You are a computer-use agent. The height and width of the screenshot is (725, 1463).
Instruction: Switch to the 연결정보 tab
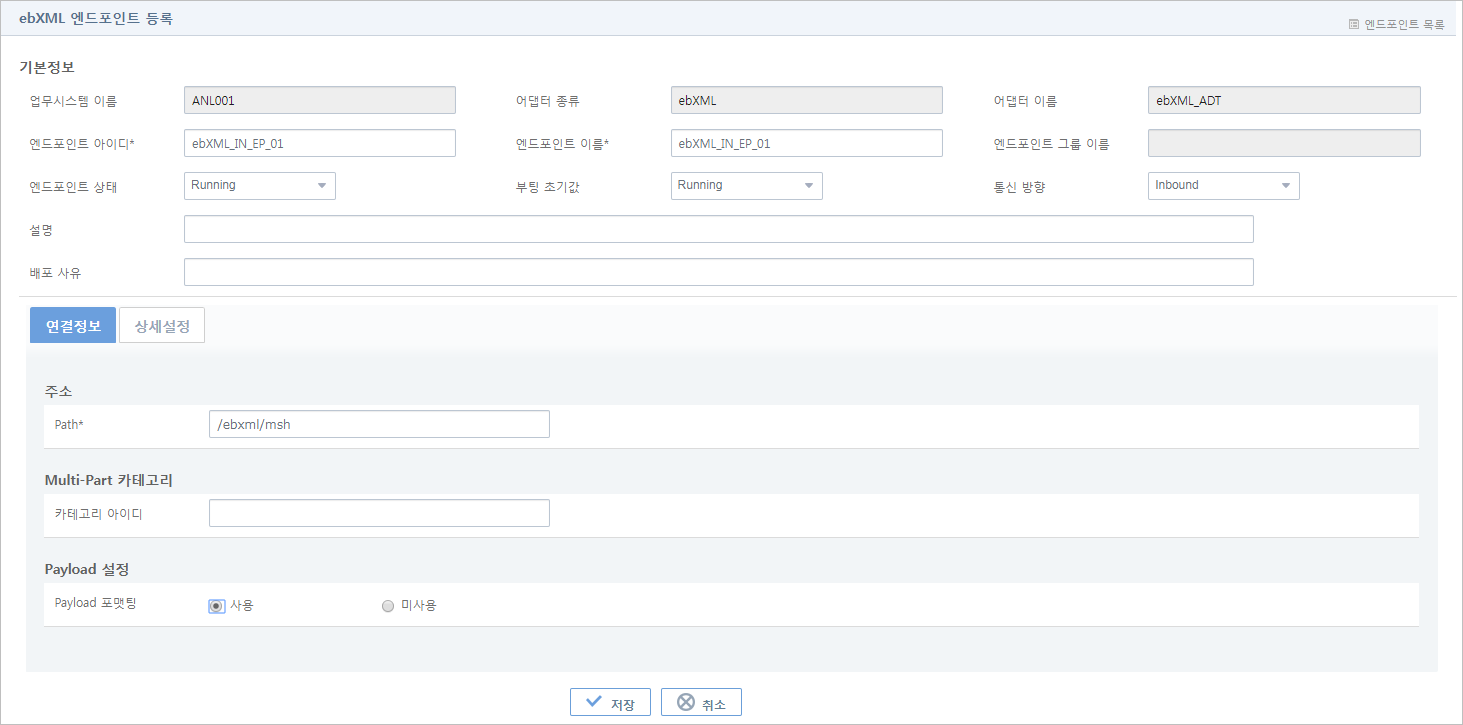(x=73, y=326)
